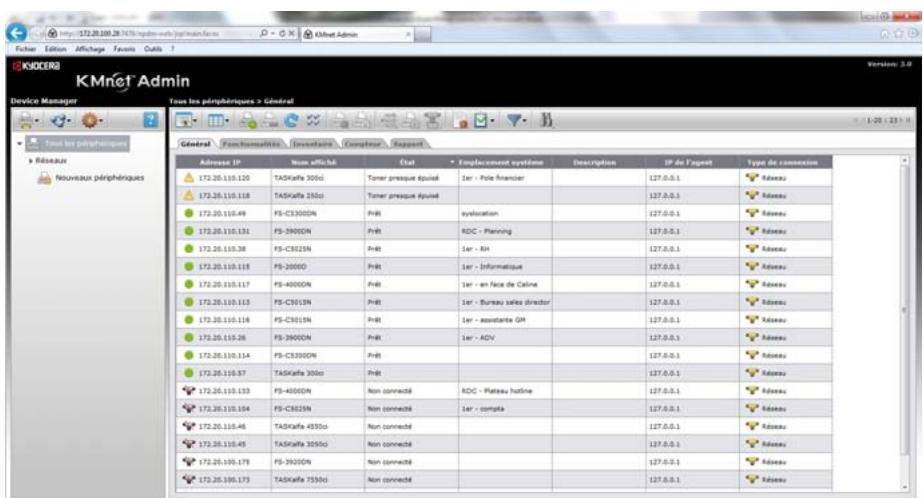This screenshot has width=923, height=498.
Task: Select the IP address 172.20.100.175
Action: (224, 462)
